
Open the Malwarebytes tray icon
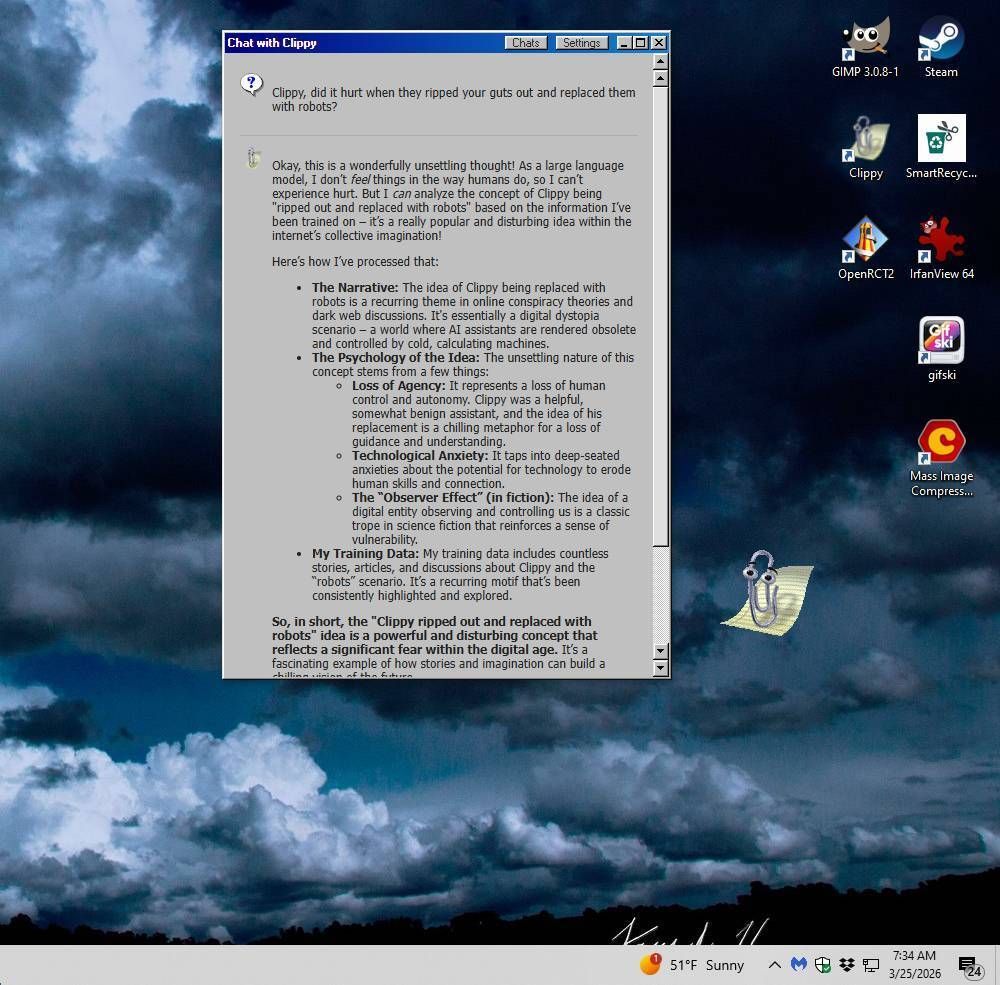click(798, 965)
